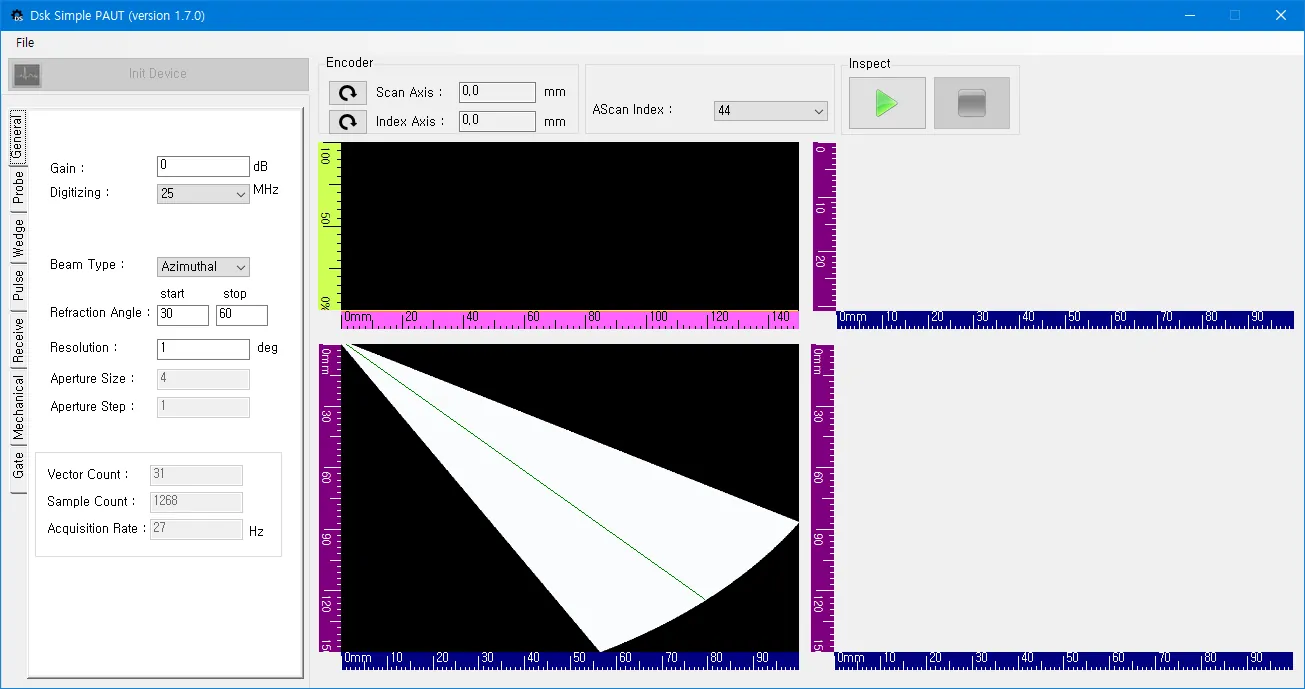1305x689 pixels.
Task: Click the Aperture Step field
Action: pos(203,407)
